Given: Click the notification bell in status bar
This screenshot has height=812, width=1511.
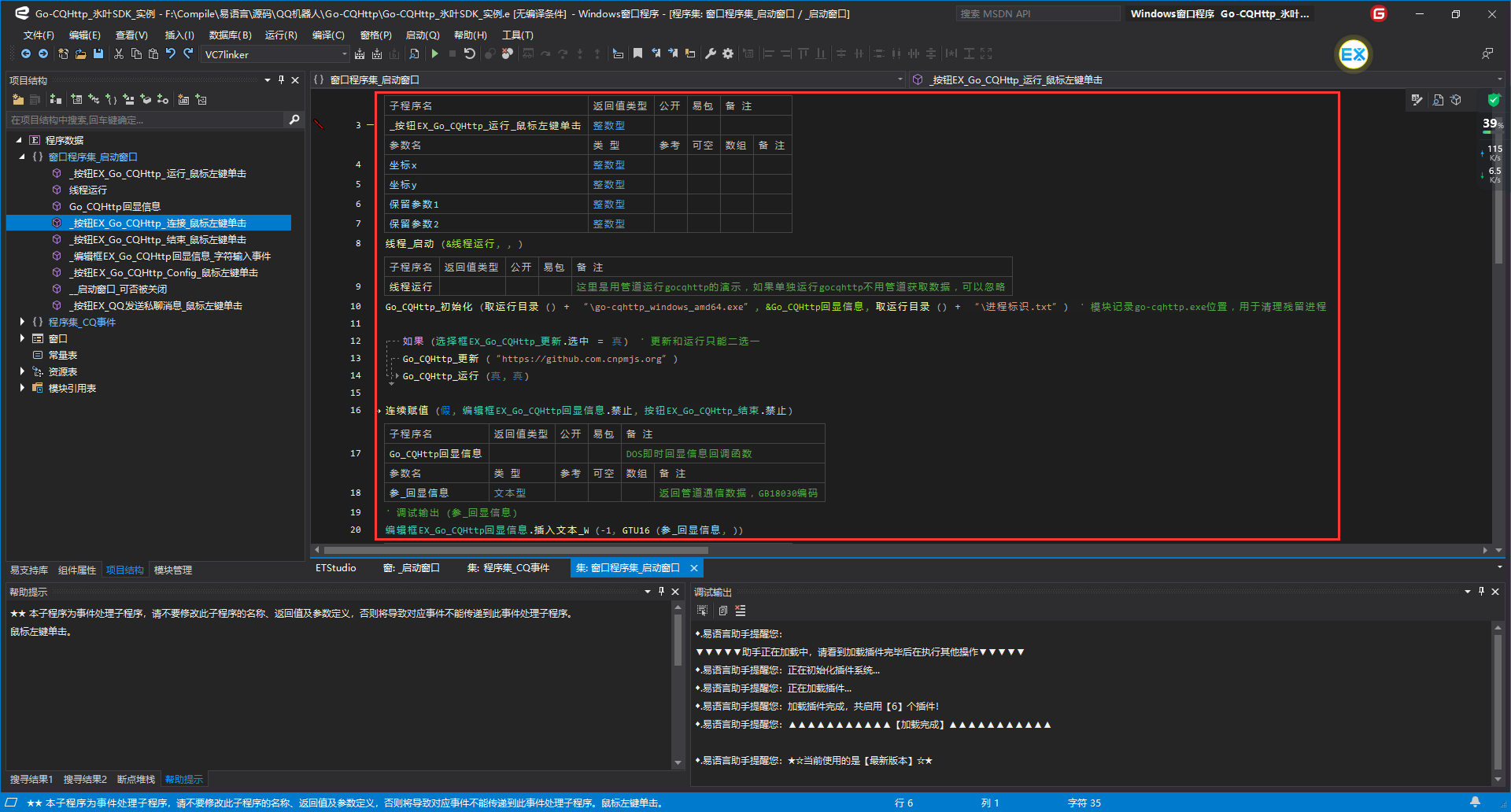Looking at the screenshot, I should coord(1475,802).
